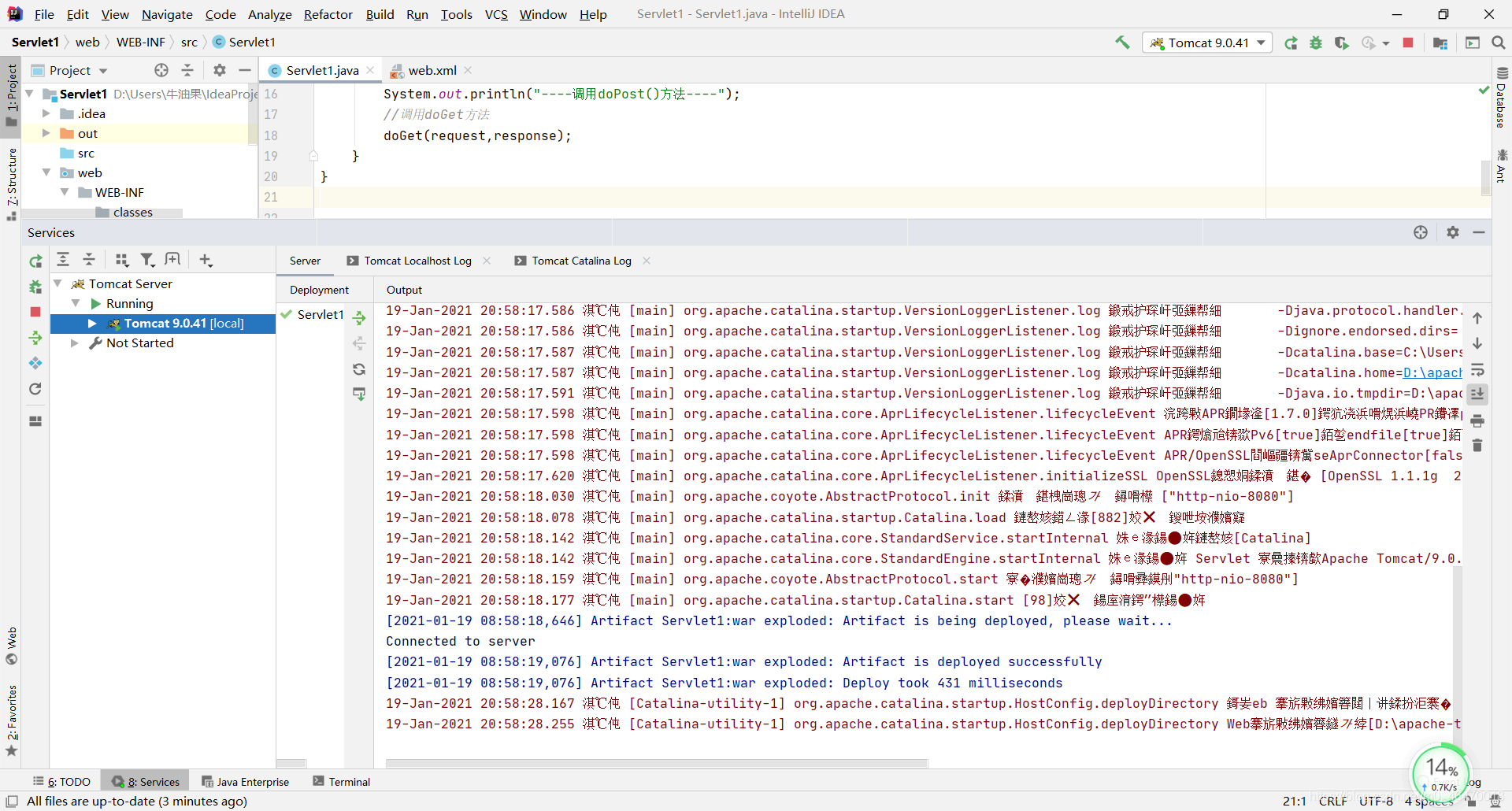This screenshot has width=1512, height=811.
Task: Open the File menu
Action: point(44,14)
